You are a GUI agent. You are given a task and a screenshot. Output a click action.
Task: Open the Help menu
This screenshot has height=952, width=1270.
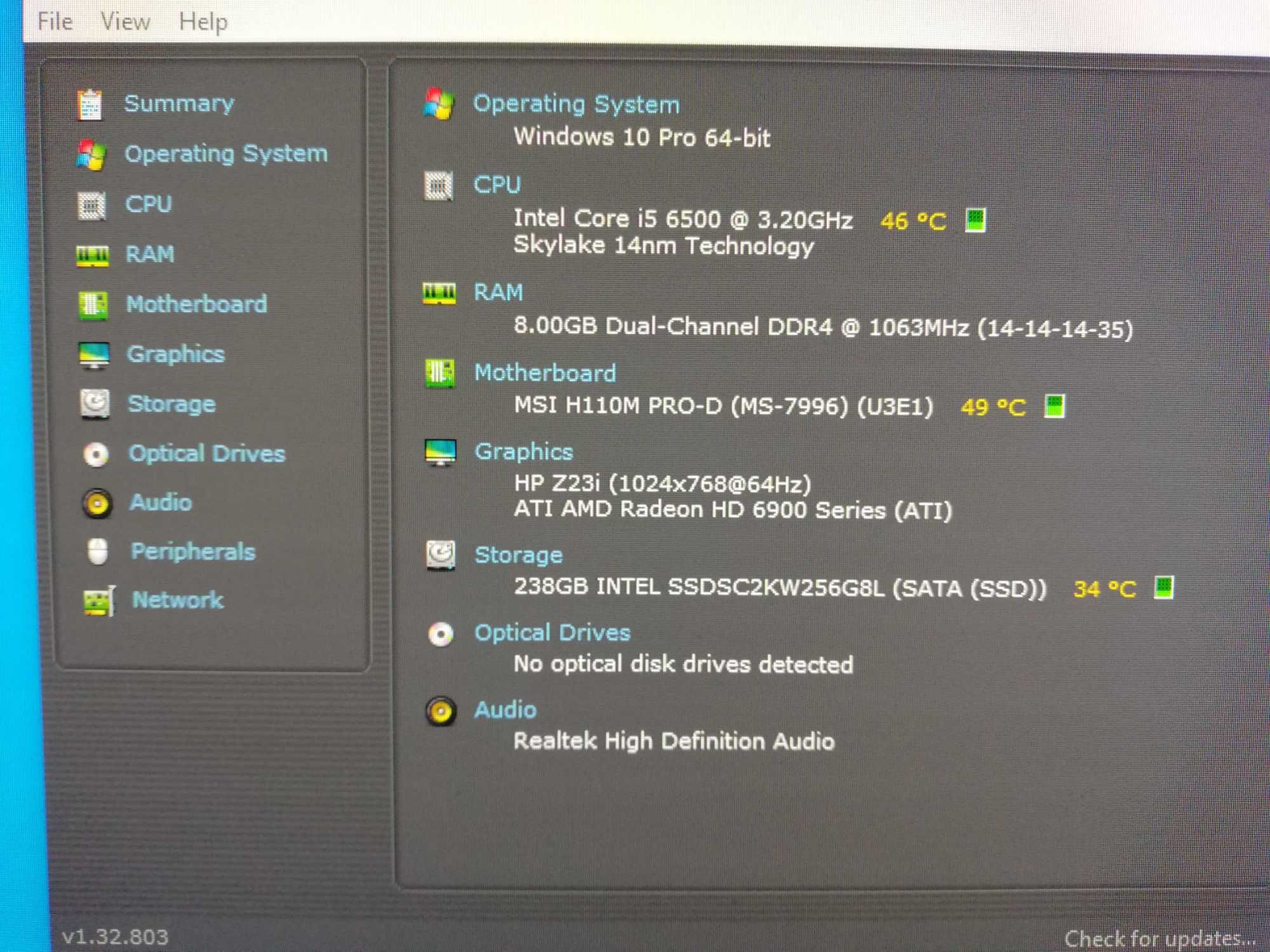[203, 22]
